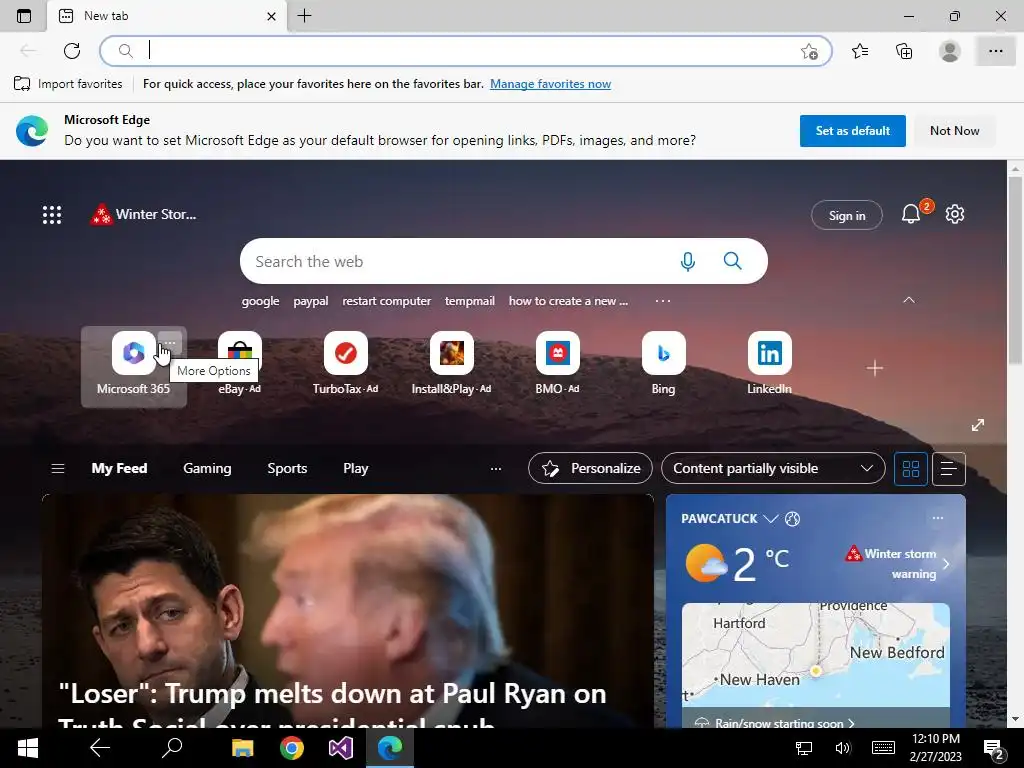Open the app launcher grid icon
The width and height of the screenshot is (1024, 768).
pyautogui.click(x=52, y=214)
